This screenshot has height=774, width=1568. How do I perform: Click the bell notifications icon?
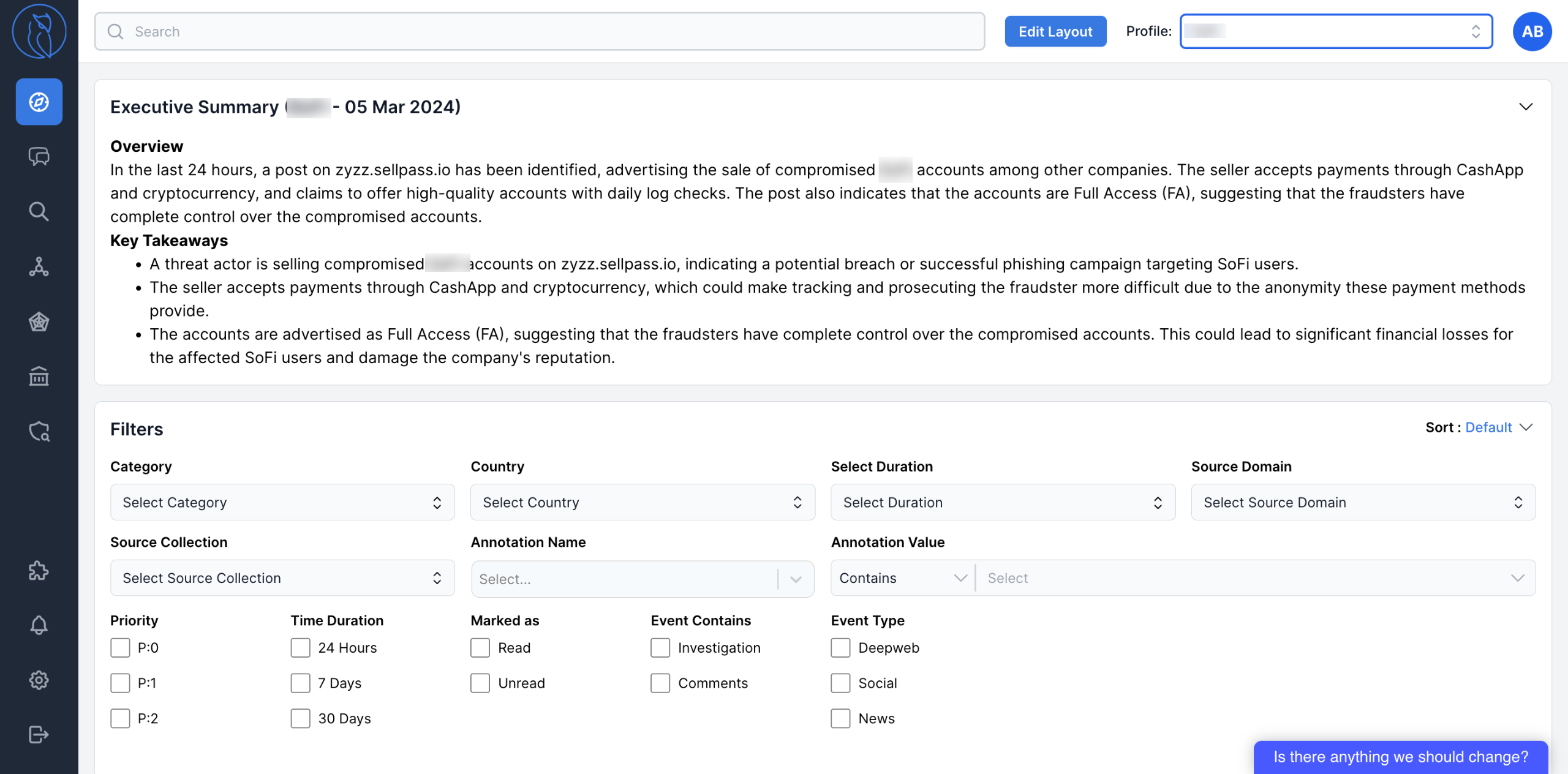click(x=39, y=625)
